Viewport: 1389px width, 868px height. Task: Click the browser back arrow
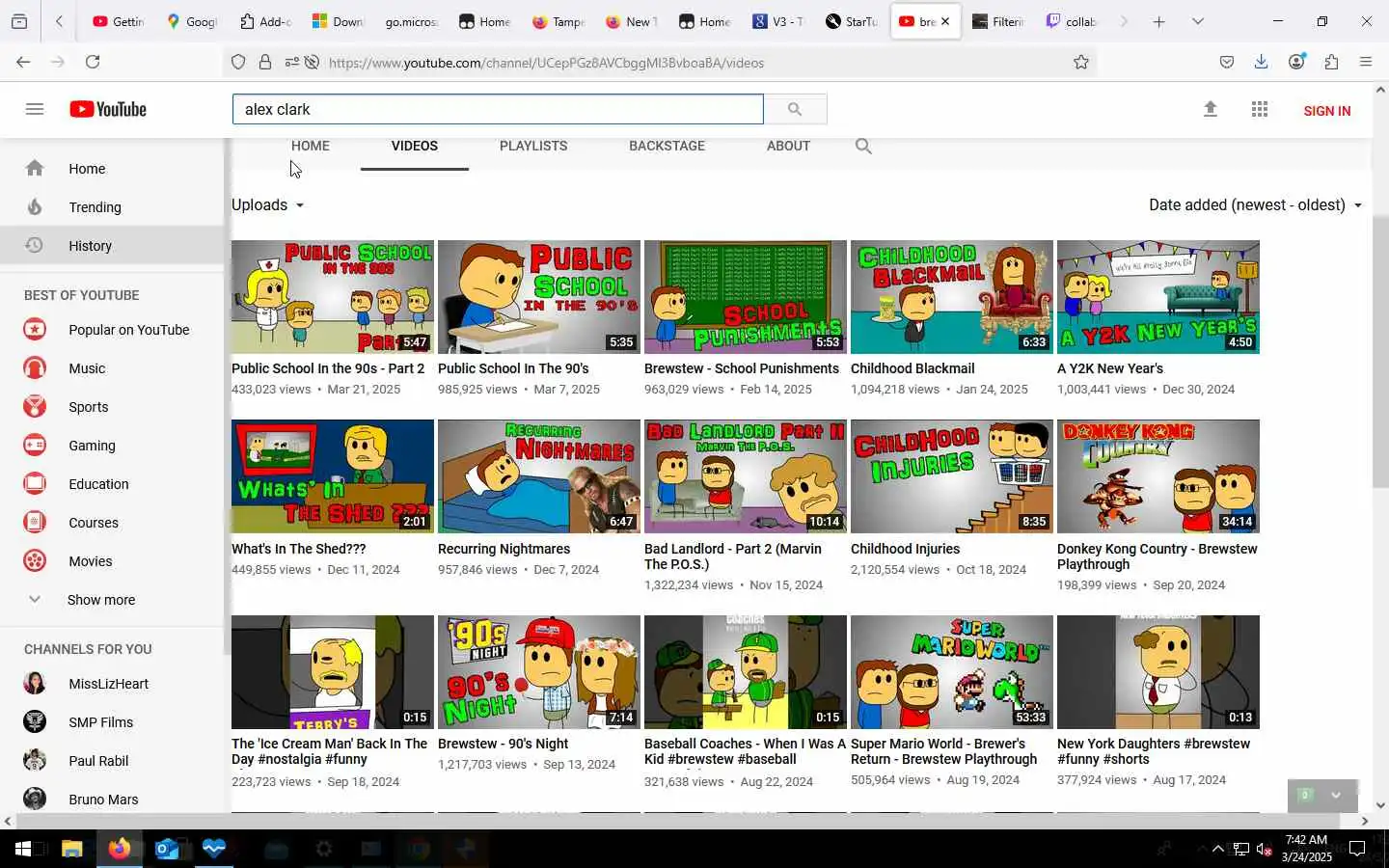(23, 62)
